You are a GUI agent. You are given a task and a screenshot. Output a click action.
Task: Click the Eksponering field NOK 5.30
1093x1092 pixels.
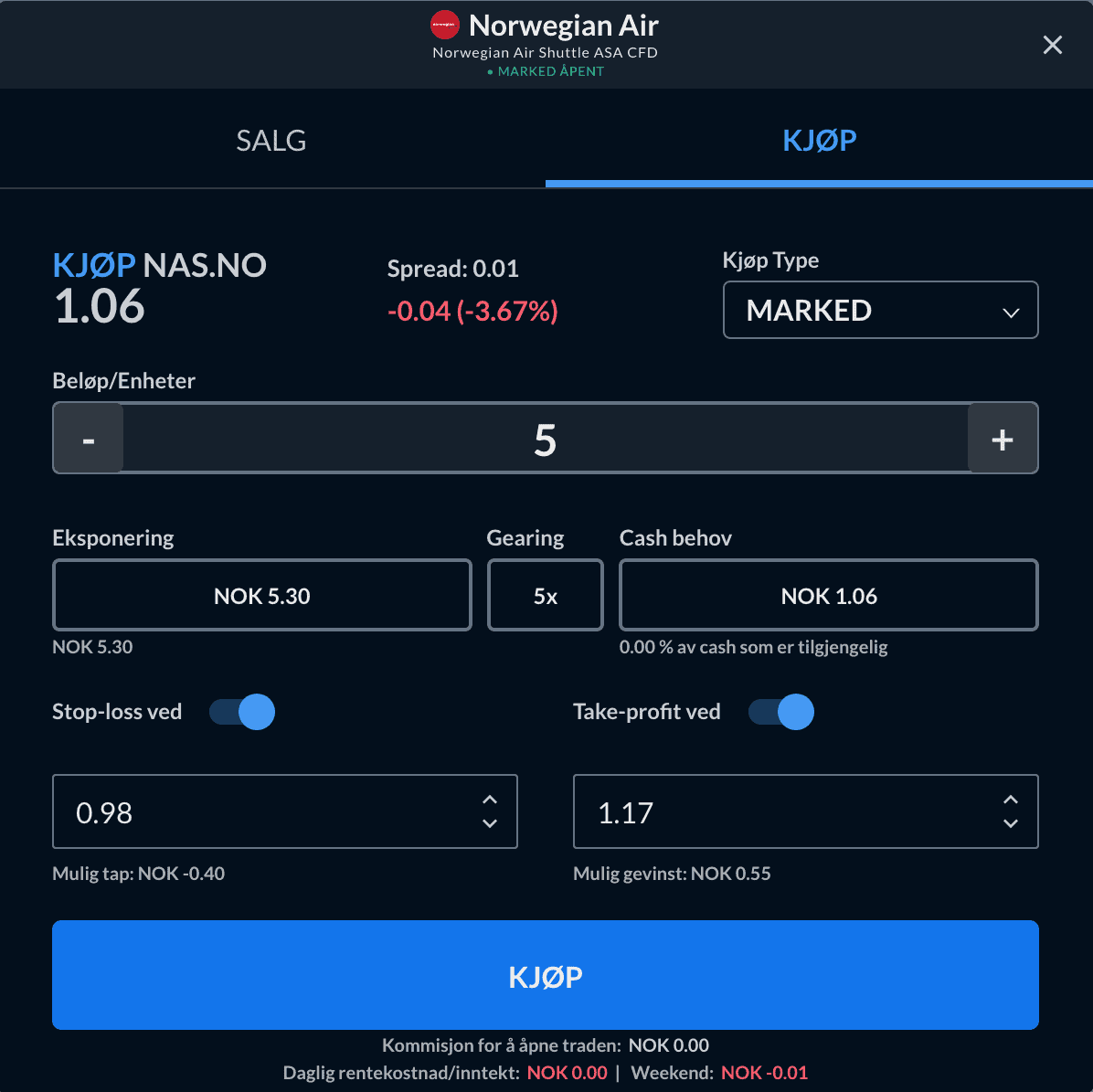262,596
